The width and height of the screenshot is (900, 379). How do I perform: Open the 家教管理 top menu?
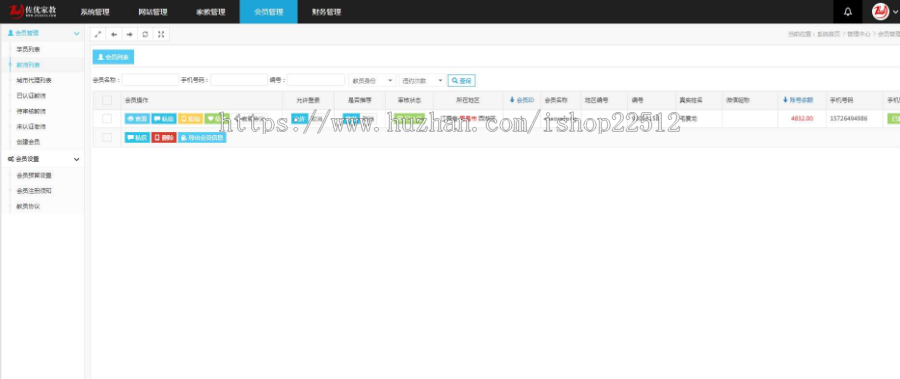(x=211, y=11)
